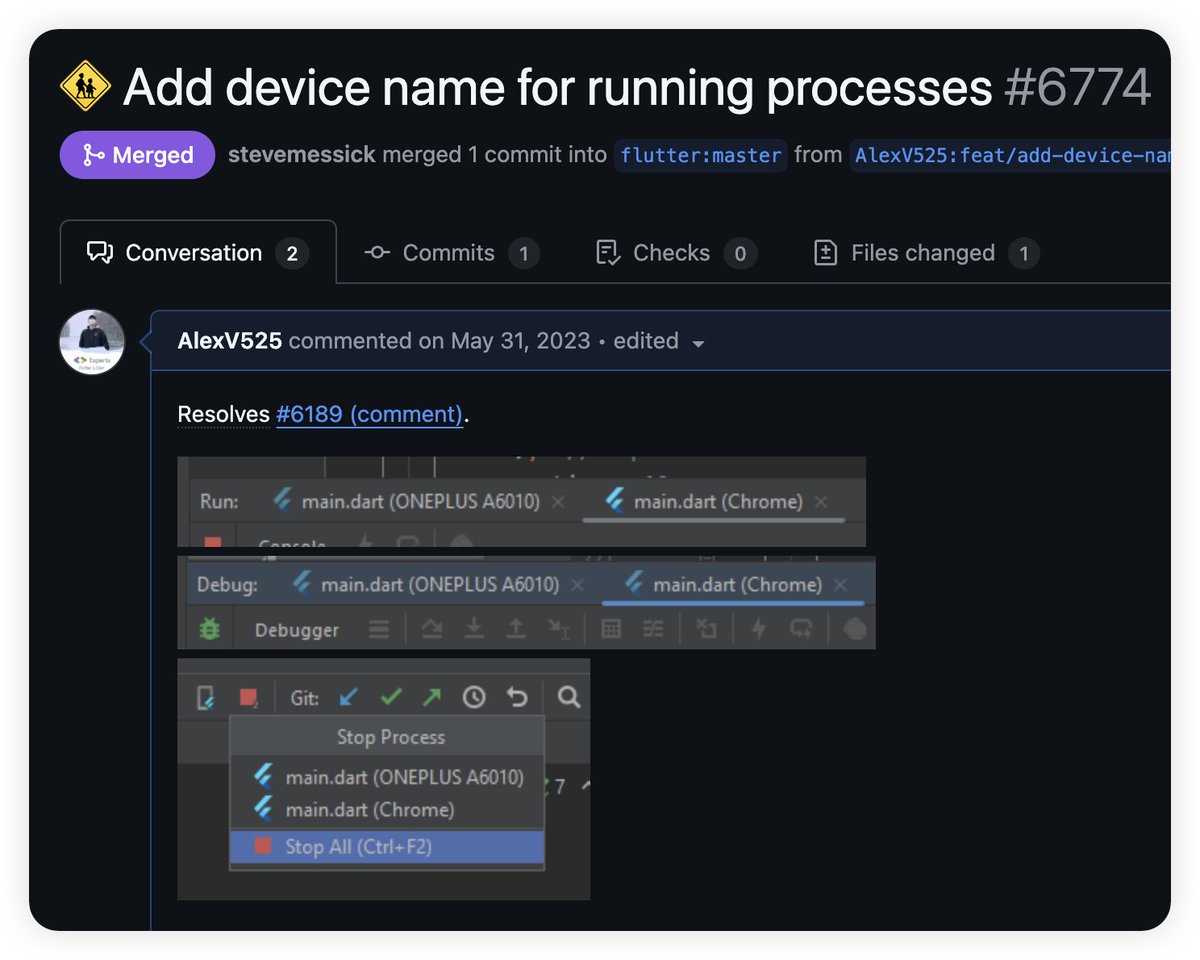The height and width of the screenshot is (960, 1200).
Task: Click the Conversation count badge '2'
Action: pyautogui.click(x=292, y=254)
